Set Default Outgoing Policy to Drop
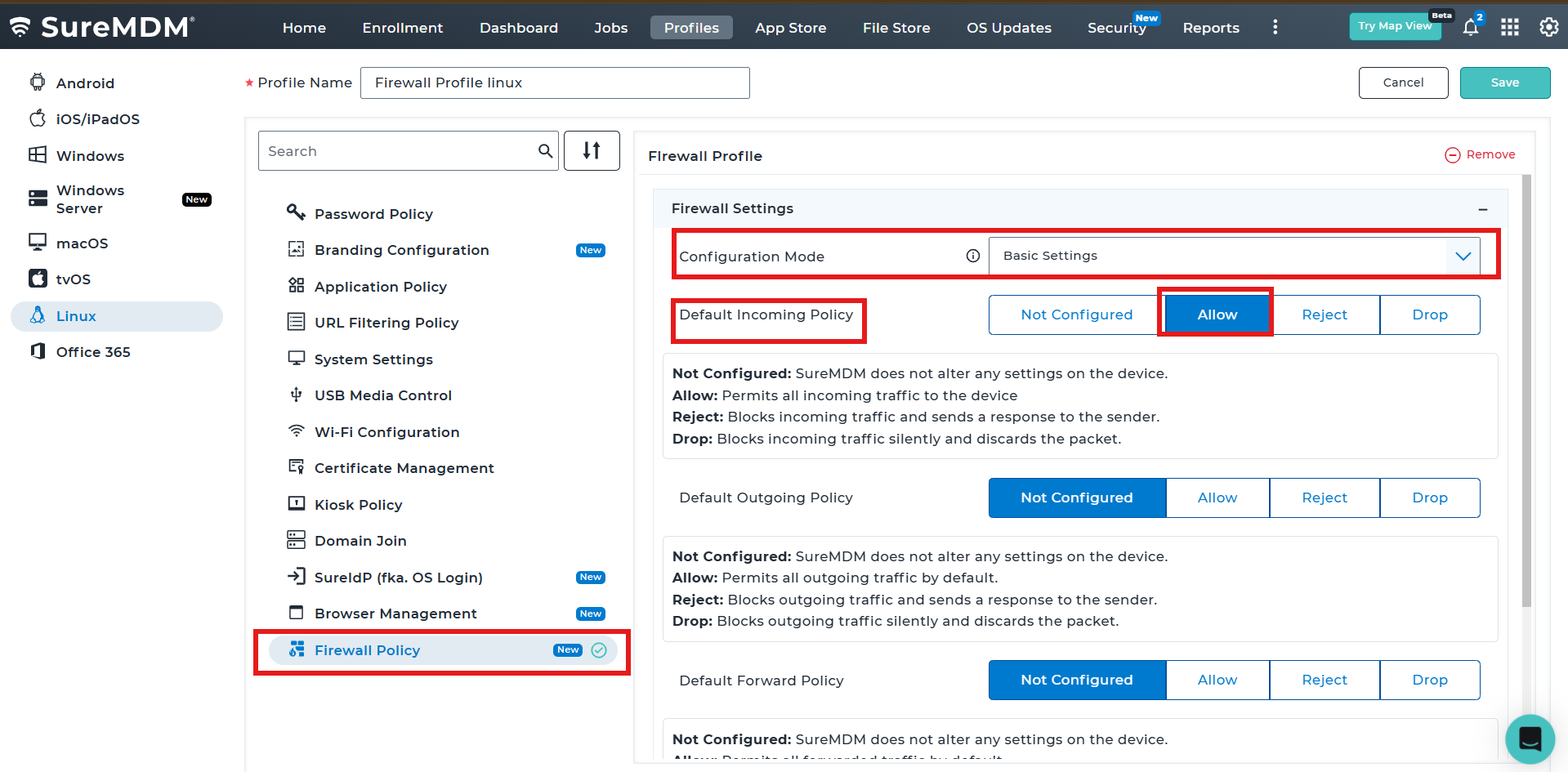The width and height of the screenshot is (1568, 772). (x=1430, y=498)
